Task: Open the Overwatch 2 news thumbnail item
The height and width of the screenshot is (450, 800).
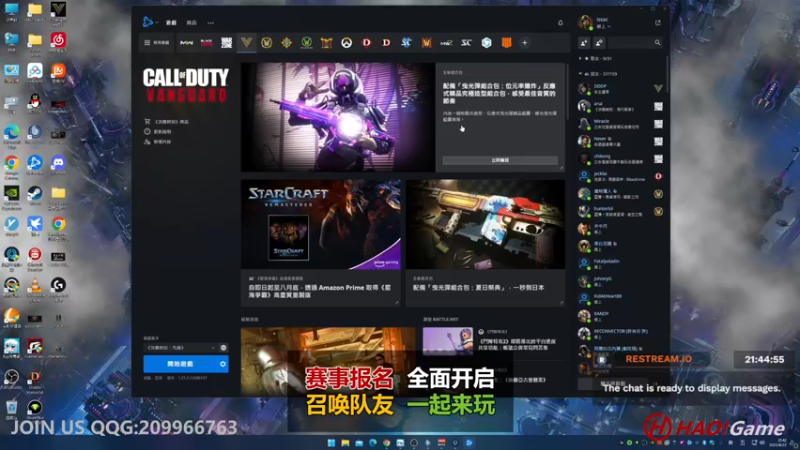Action: [x=447, y=341]
